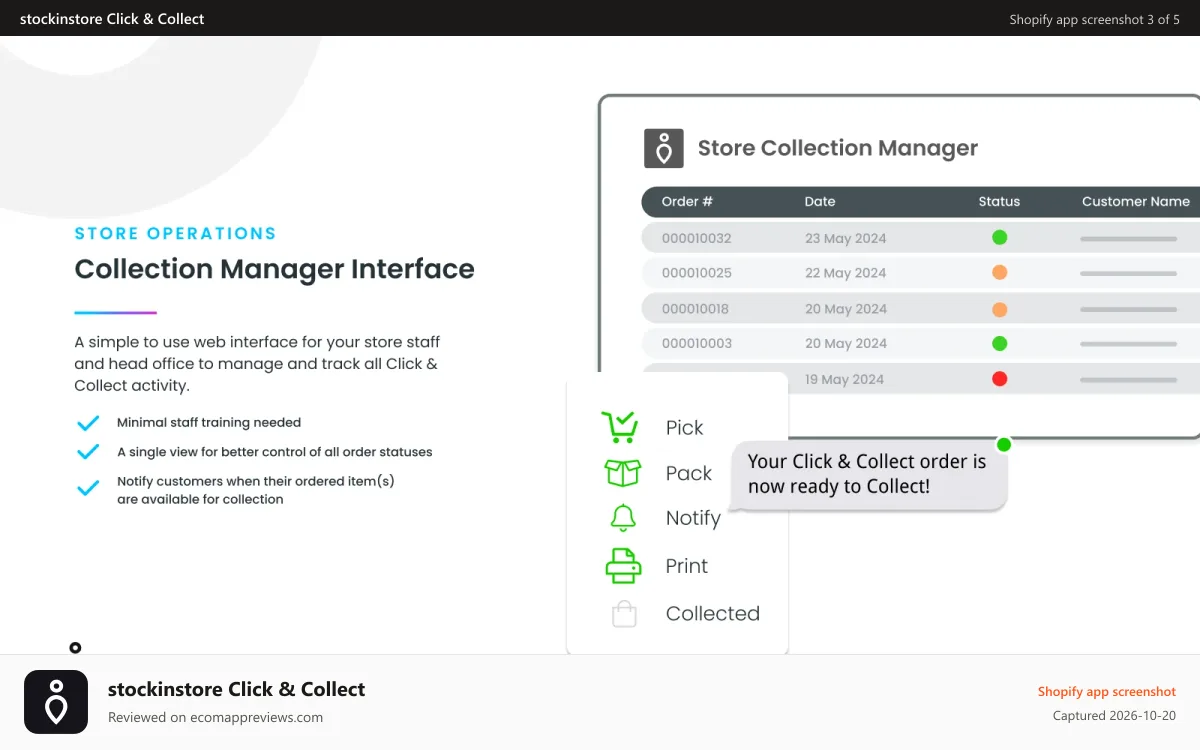Click the Order # column header
Image resolution: width=1200 pixels, height=750 pixels.
pyautogui.click(x=687, y=201)
